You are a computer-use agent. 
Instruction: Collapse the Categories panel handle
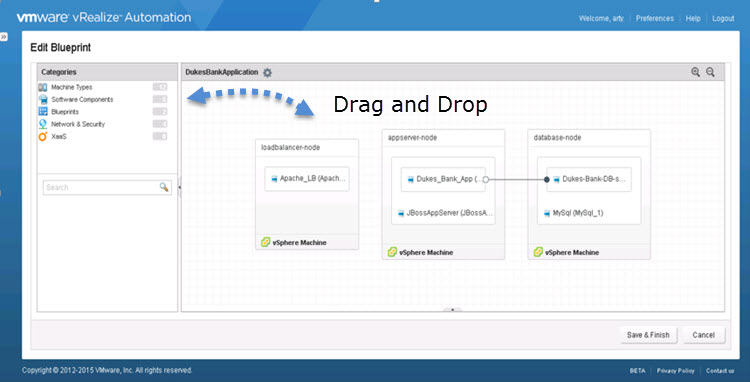pos(179,187)
